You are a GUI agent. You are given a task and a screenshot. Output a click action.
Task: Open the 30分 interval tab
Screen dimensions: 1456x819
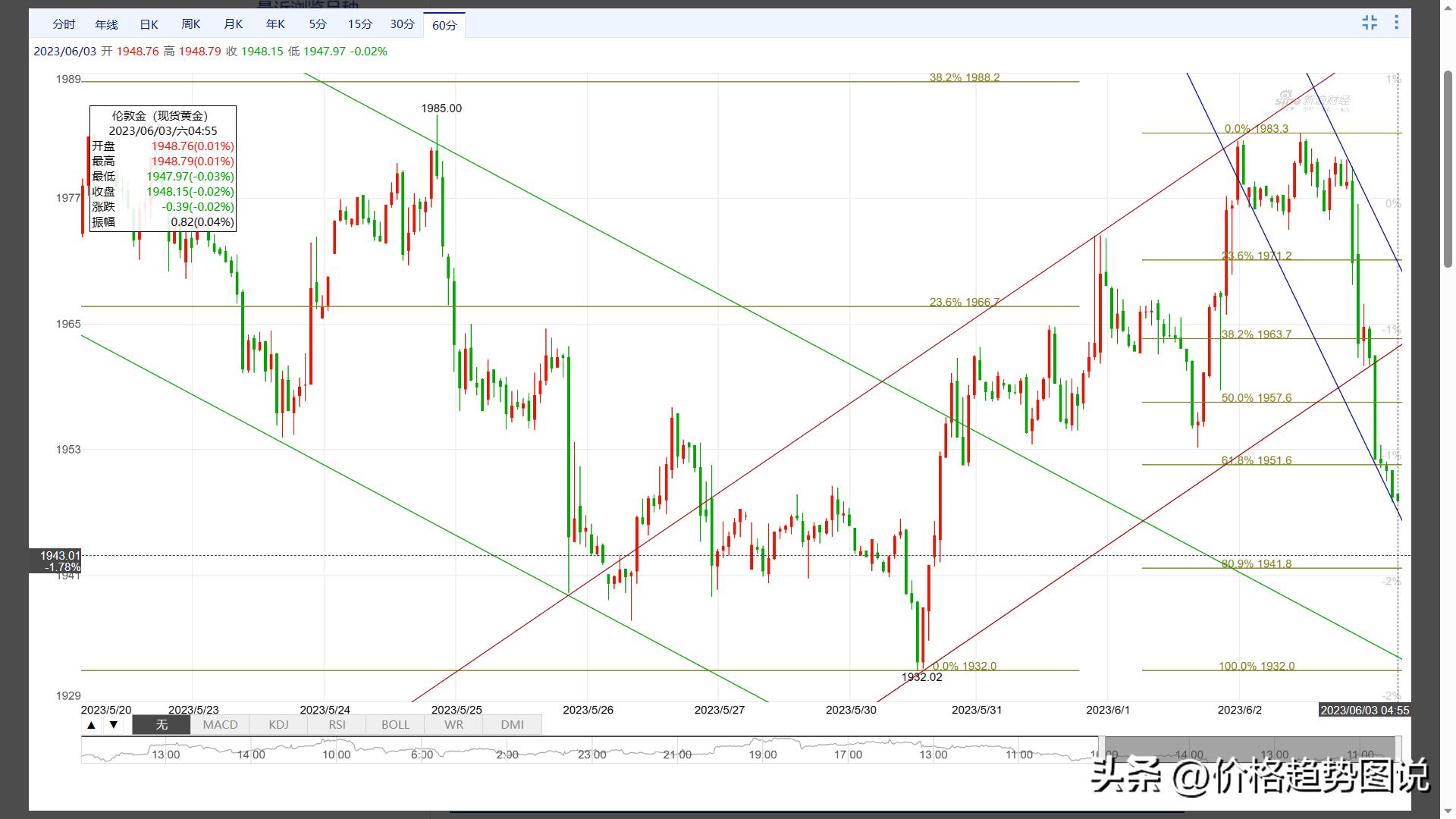pos(403,24)
